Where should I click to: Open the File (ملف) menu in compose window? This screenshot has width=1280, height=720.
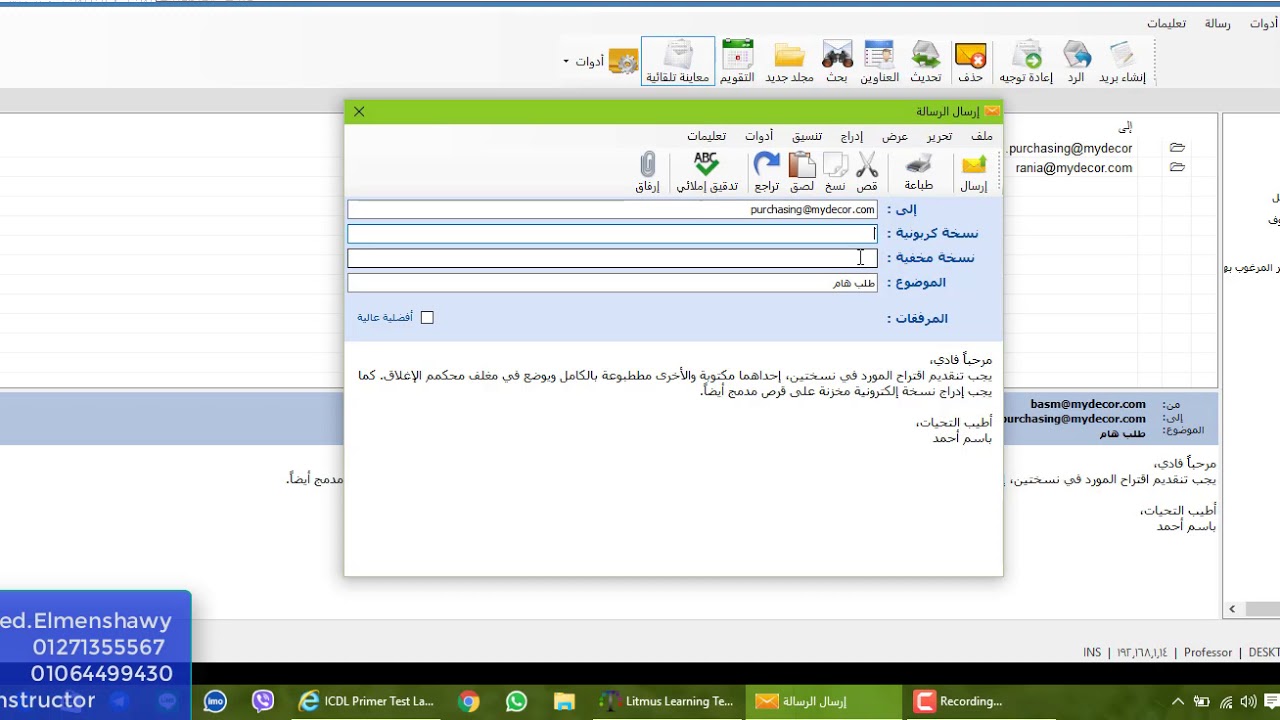click(x=982, y=136)
